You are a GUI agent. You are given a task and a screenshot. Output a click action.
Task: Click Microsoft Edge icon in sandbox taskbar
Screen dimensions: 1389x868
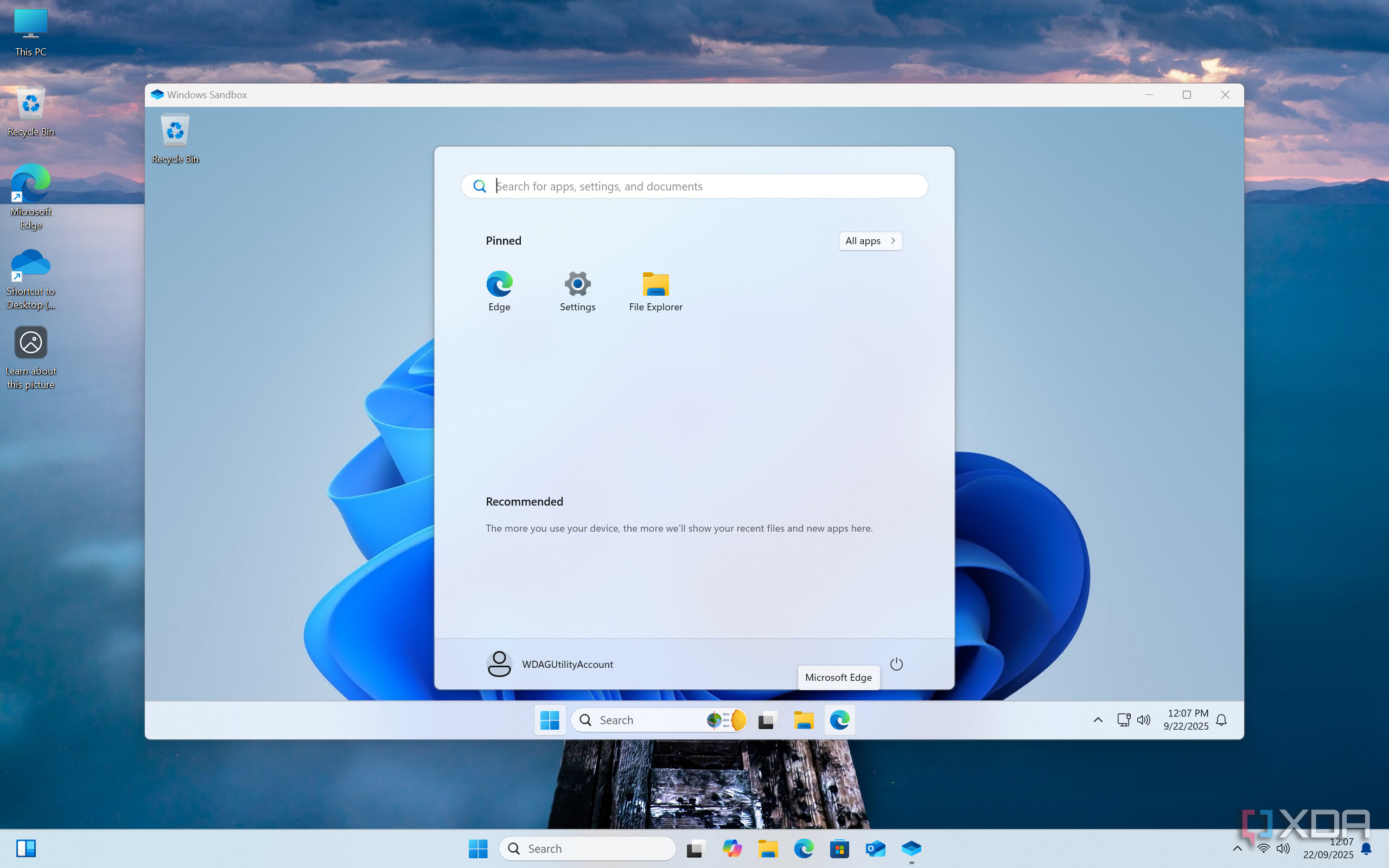[840, 720]
